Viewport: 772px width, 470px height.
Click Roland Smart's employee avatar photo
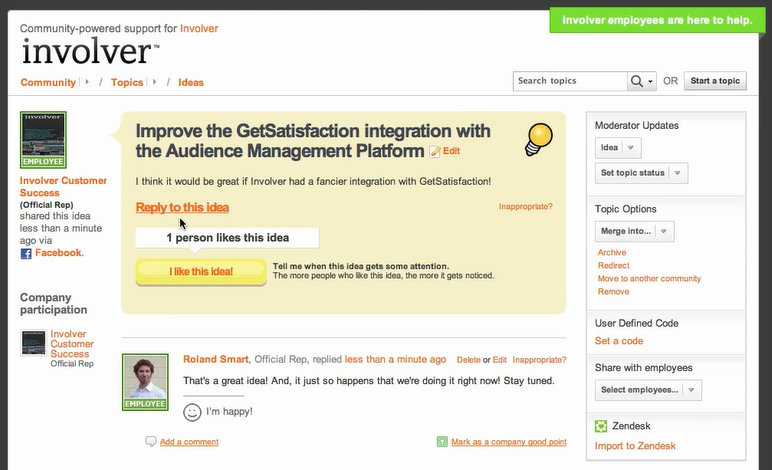145,382
